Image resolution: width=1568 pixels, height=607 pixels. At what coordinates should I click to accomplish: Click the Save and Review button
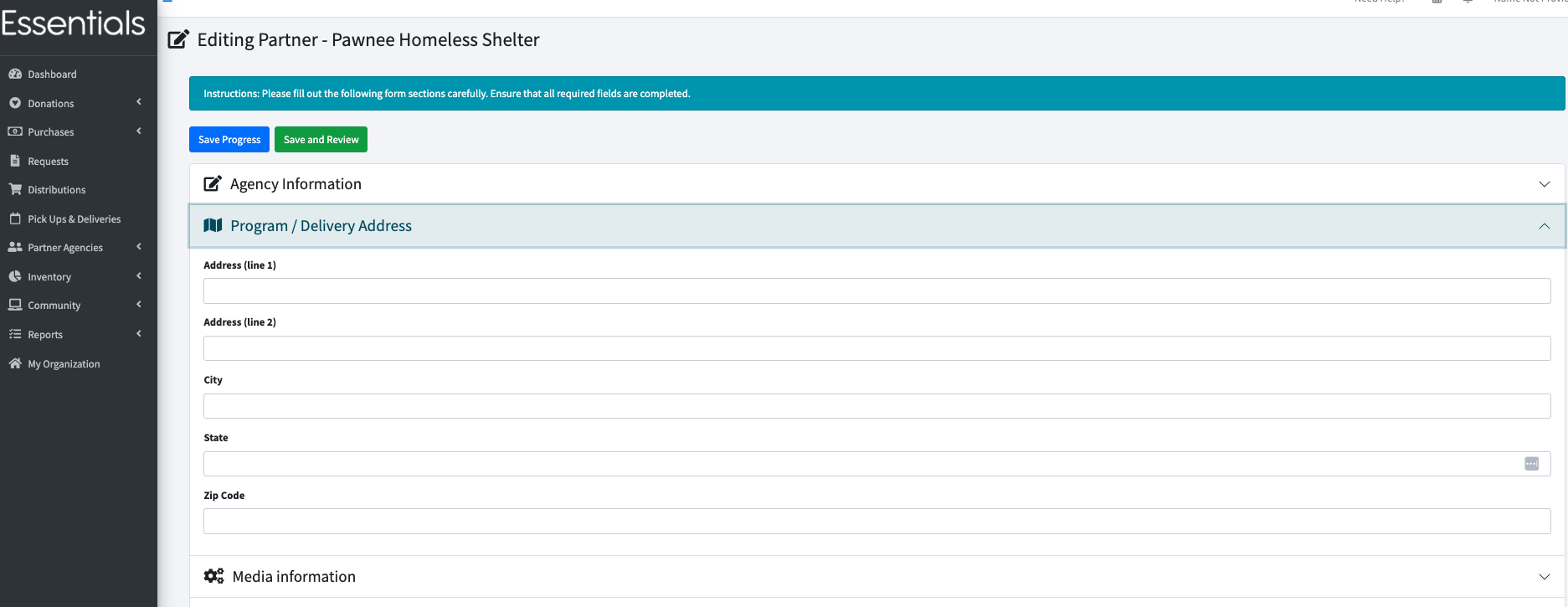tap(321, 140)
